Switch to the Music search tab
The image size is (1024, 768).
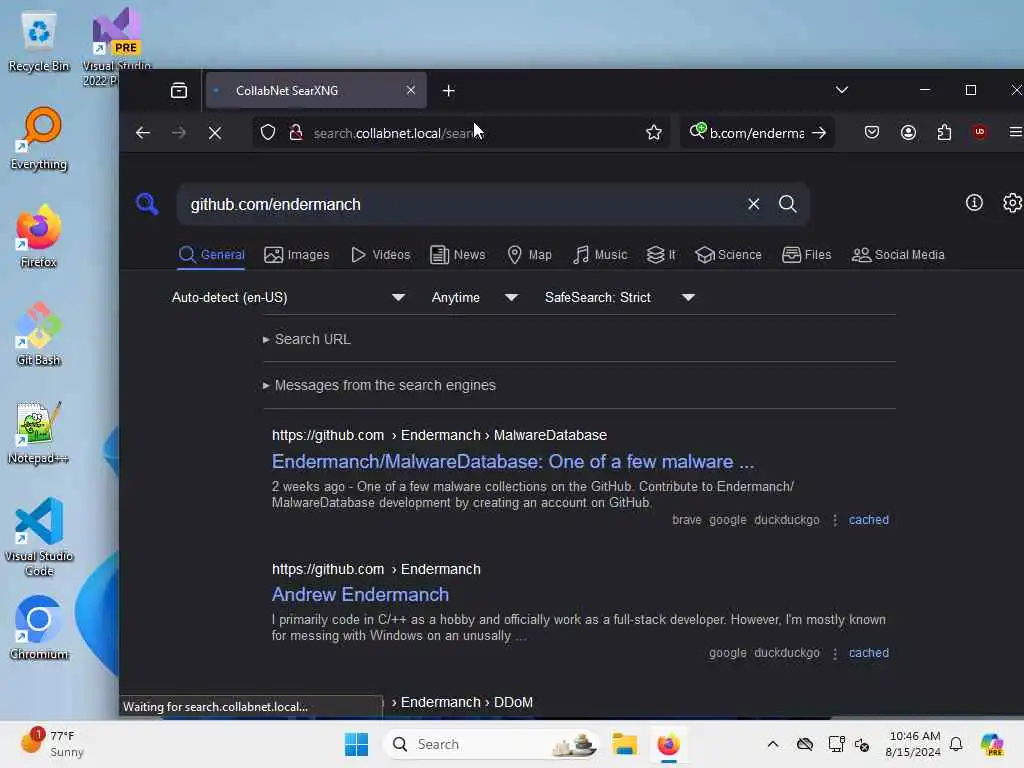[x=600, y=255]
